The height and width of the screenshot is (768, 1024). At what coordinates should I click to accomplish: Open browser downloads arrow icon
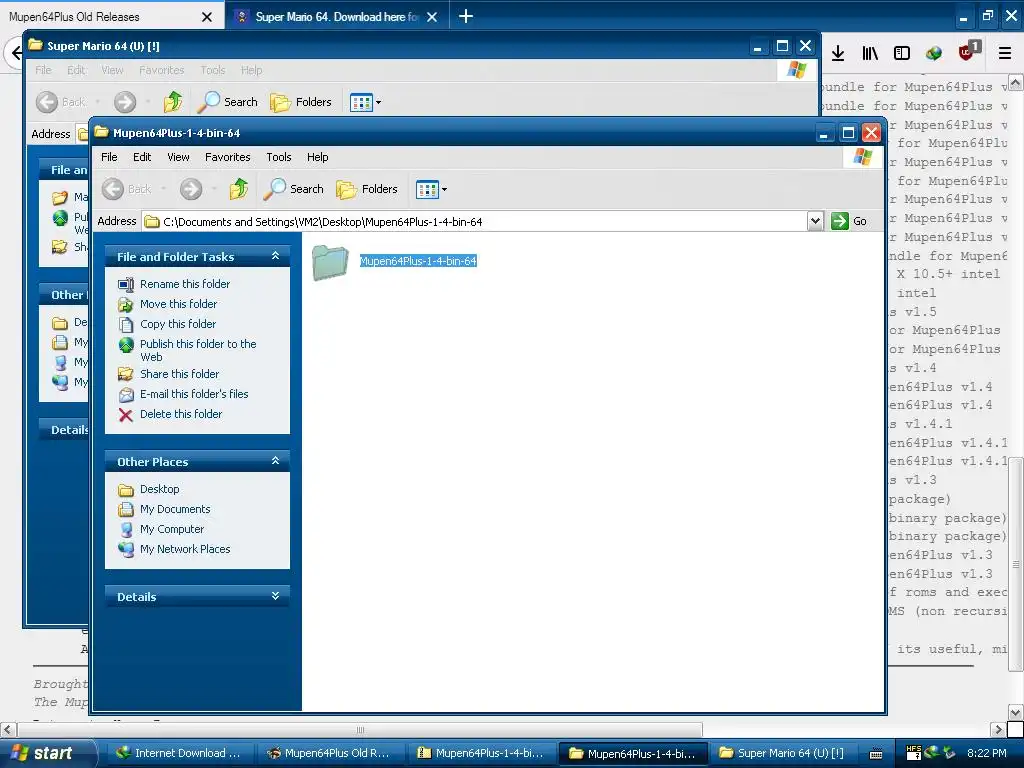point(838,54)
